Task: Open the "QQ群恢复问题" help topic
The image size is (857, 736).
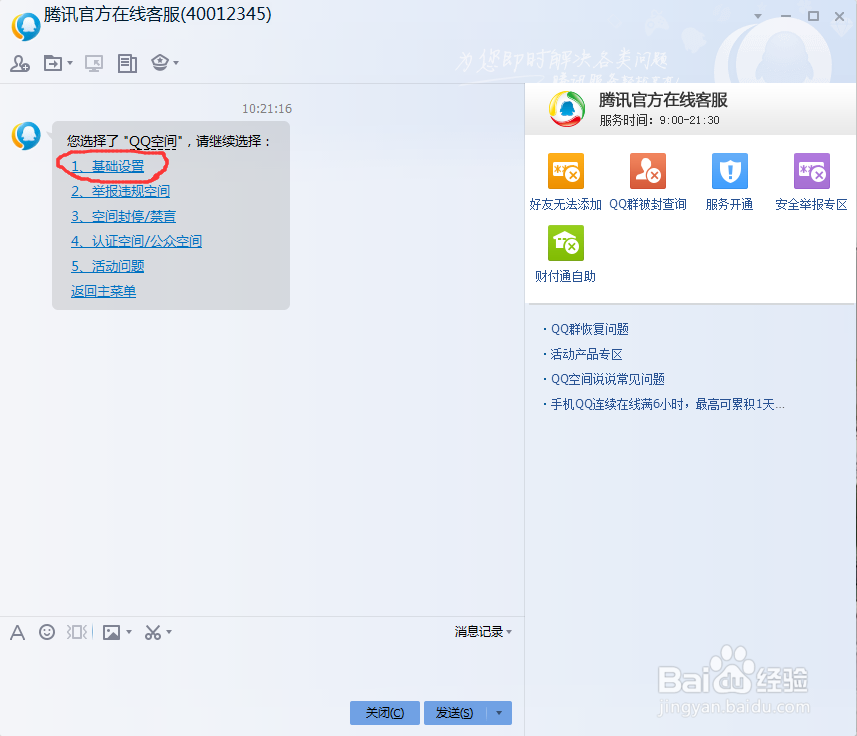Action: tap(590, 329)
